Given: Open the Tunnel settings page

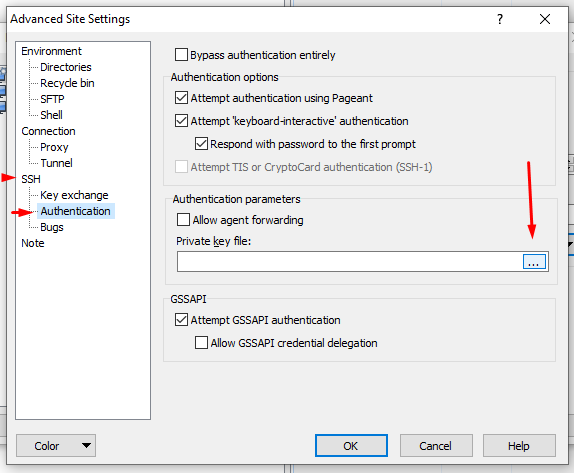Looking at the screenshot, I should (x=56, y=163).
